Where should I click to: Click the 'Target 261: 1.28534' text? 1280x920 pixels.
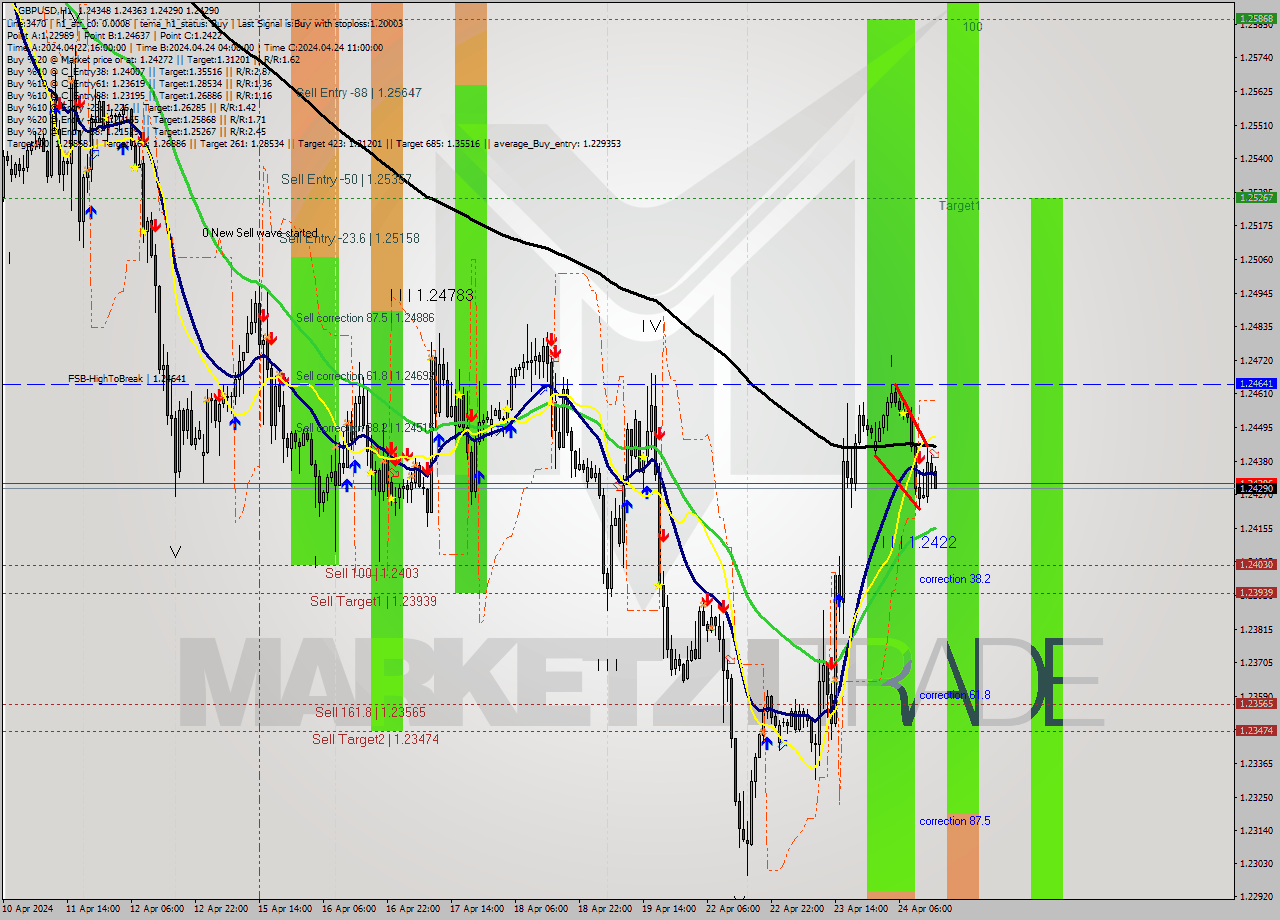click(243, 144)
